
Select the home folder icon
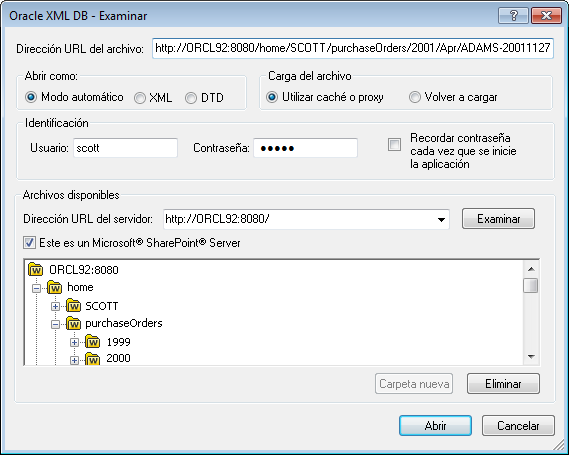tap(54, 287)
